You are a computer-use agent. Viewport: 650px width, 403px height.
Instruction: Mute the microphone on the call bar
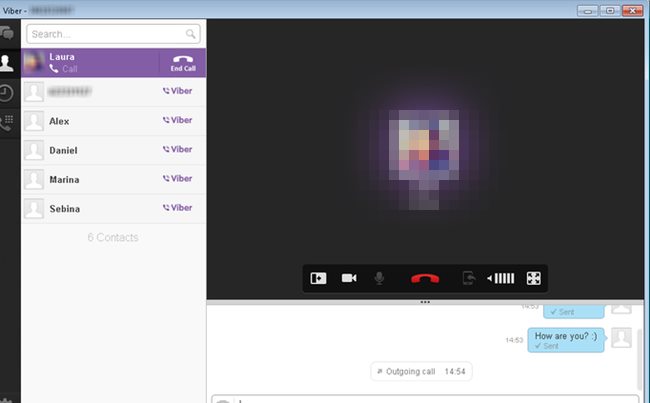point(379,278)
